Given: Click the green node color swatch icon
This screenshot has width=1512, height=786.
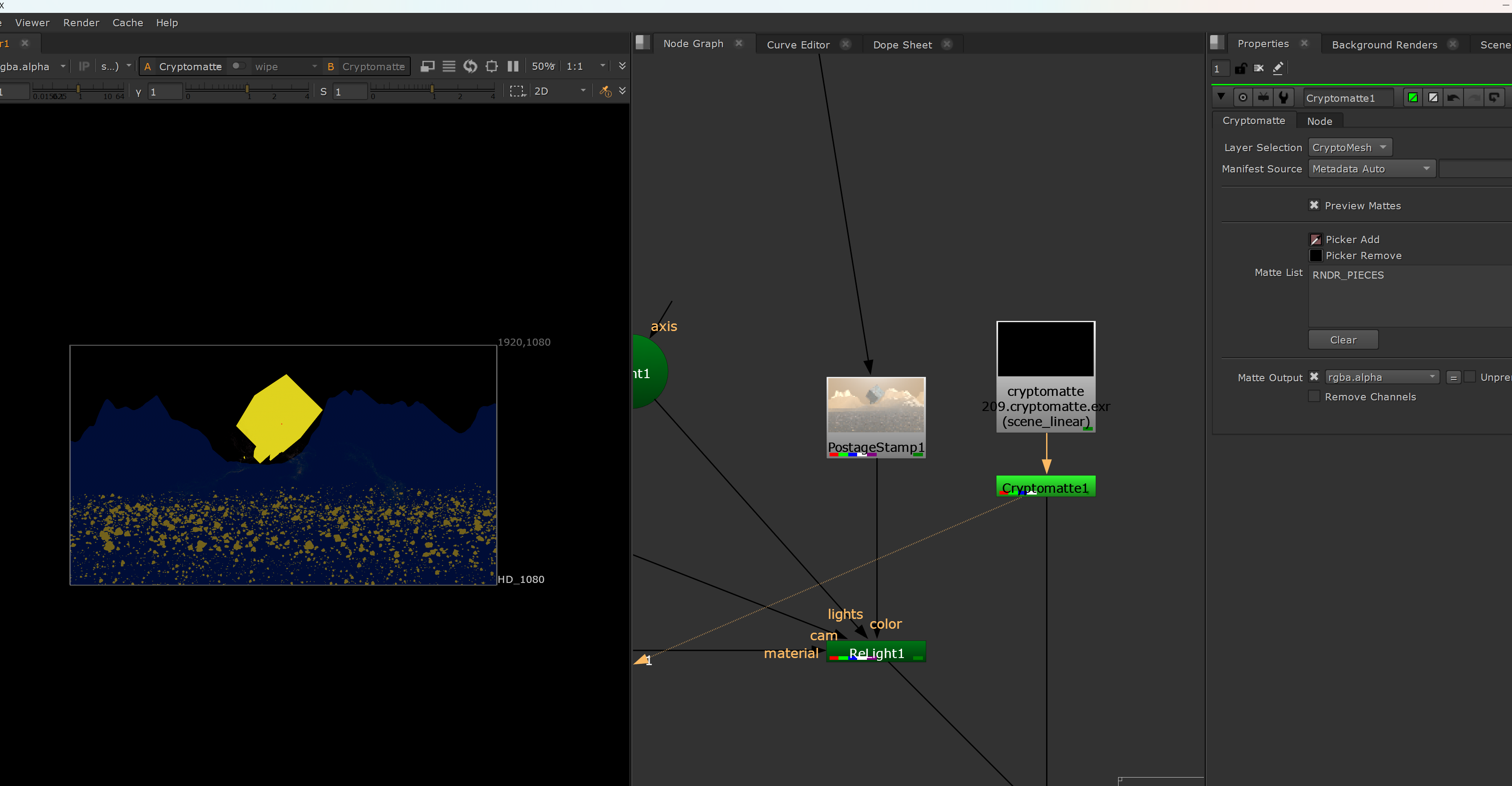Looking at the screenshot, I should (1413, 97).
